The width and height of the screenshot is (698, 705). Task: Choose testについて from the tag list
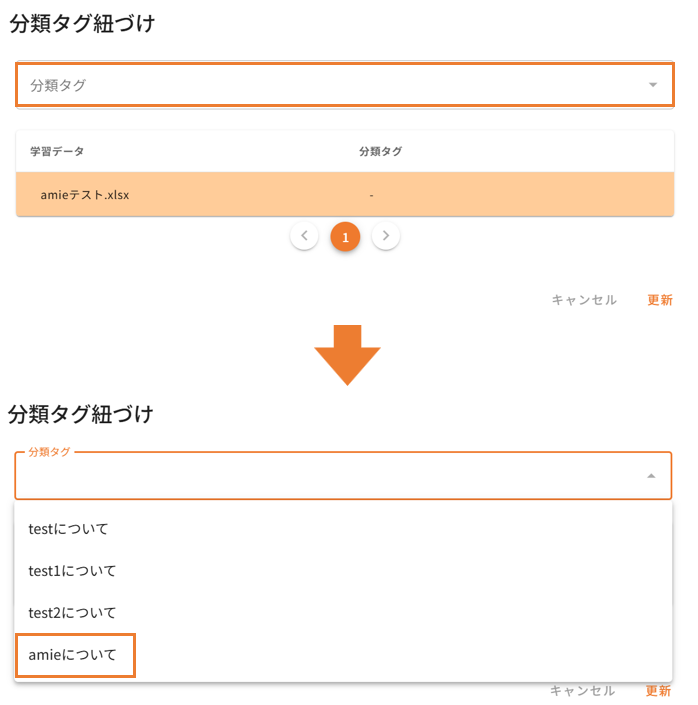[x=69, y=528]
